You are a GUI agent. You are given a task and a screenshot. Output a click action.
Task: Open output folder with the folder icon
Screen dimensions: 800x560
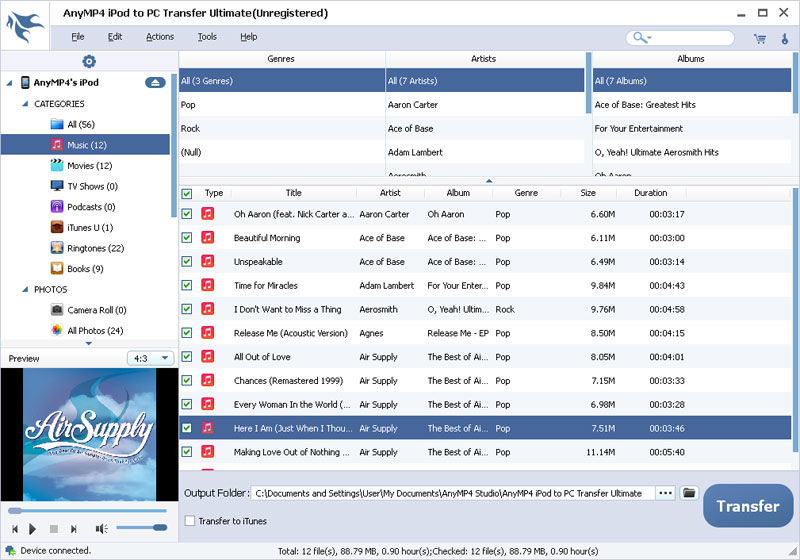tap(689, 493)
